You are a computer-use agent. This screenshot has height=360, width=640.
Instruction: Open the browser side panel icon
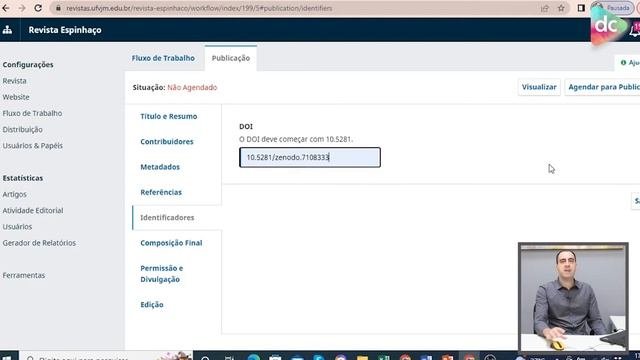tap(581, 8)
